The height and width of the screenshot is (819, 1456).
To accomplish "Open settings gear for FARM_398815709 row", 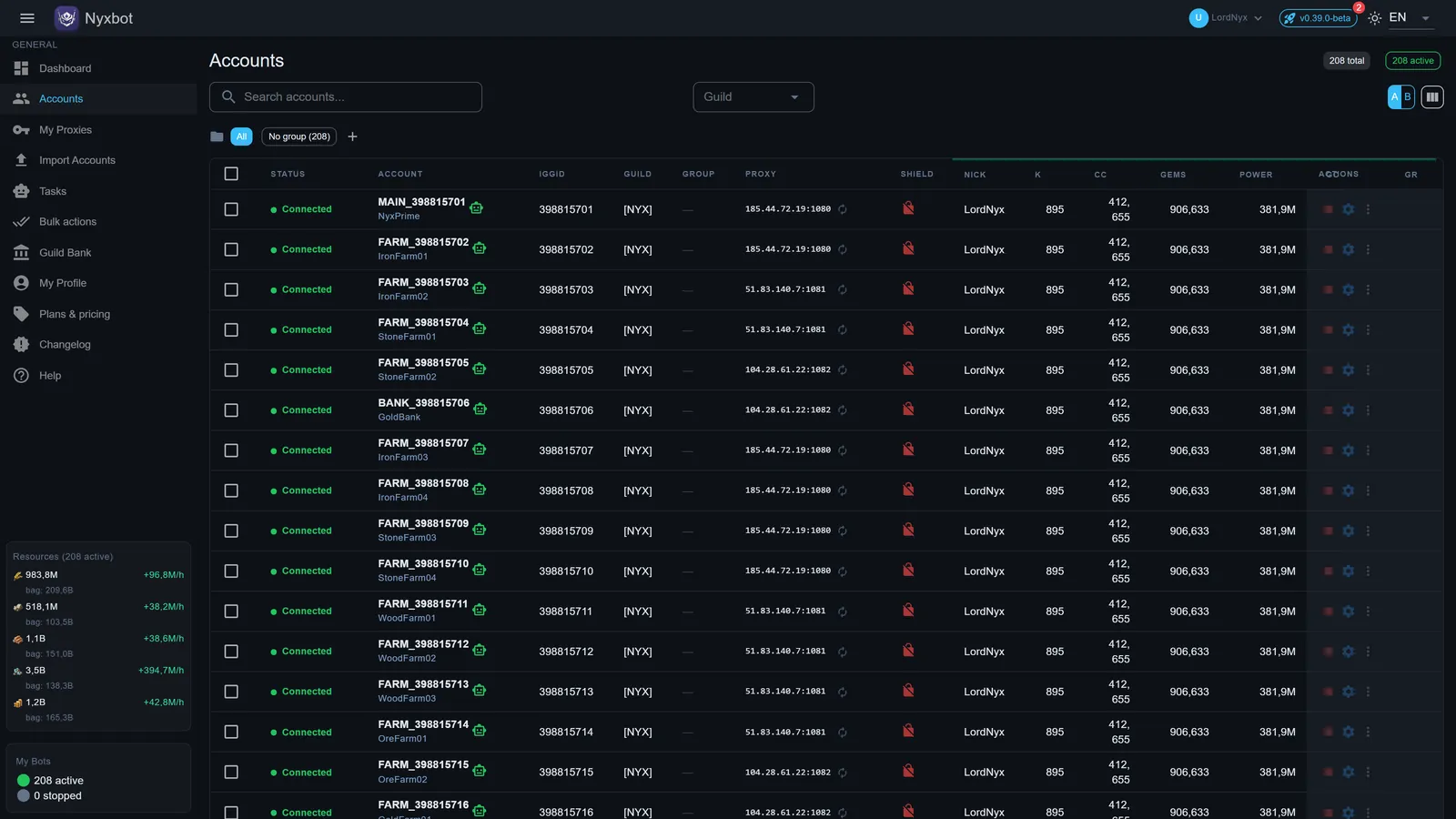I will tap(1349, 531).
